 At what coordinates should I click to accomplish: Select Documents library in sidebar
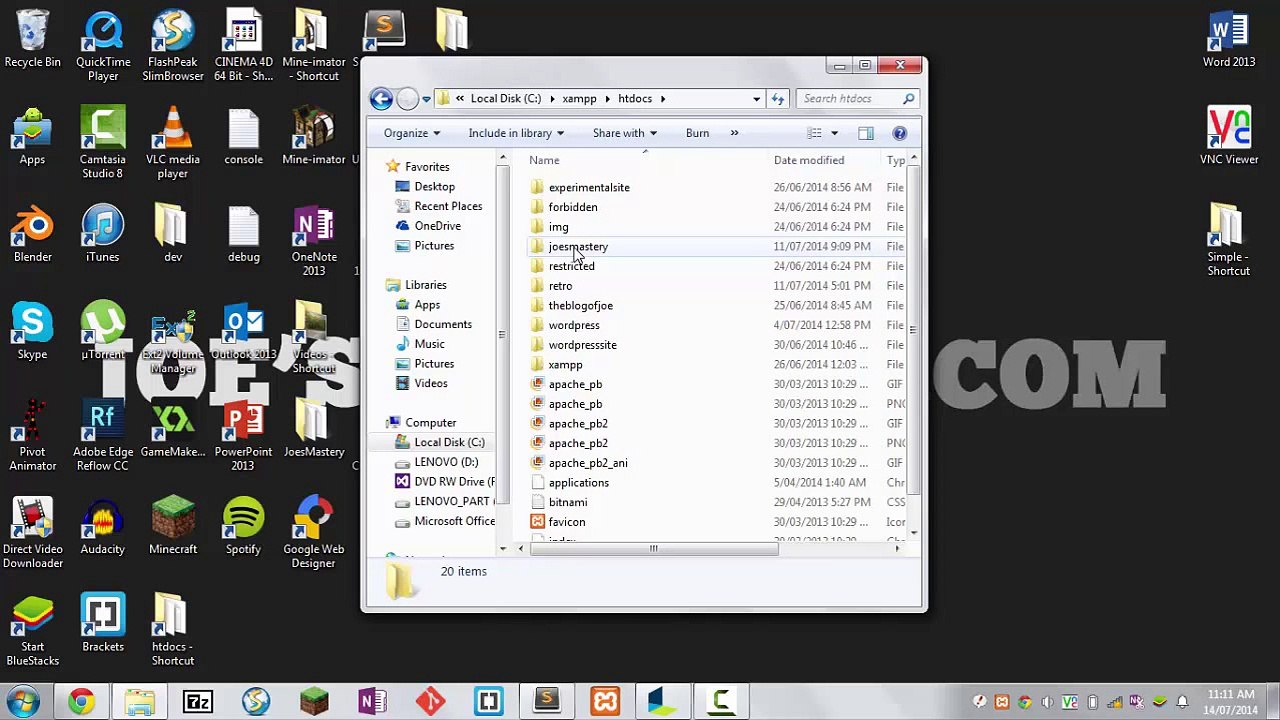[x=443, y=324]
